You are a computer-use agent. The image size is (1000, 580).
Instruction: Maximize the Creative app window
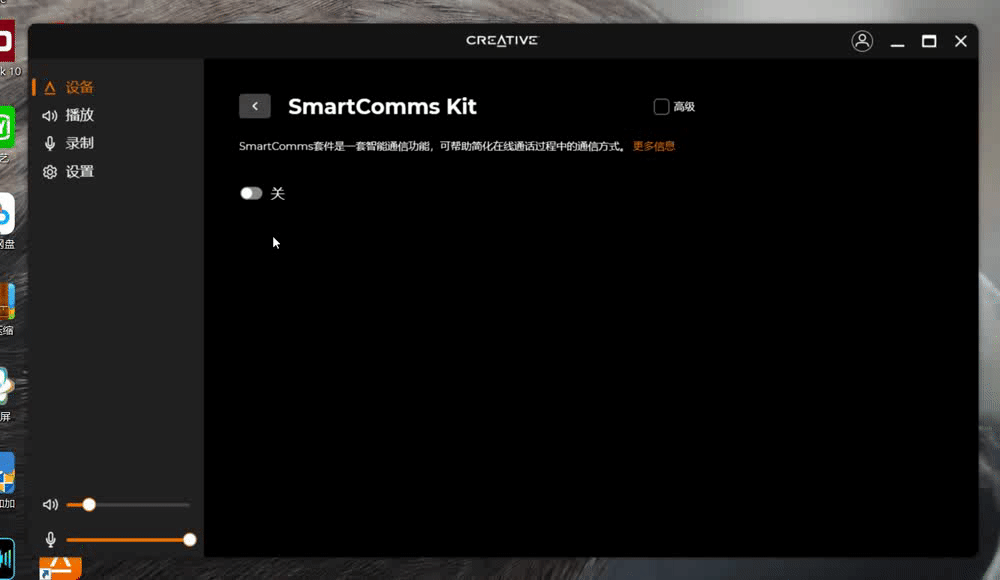point(929,41)
